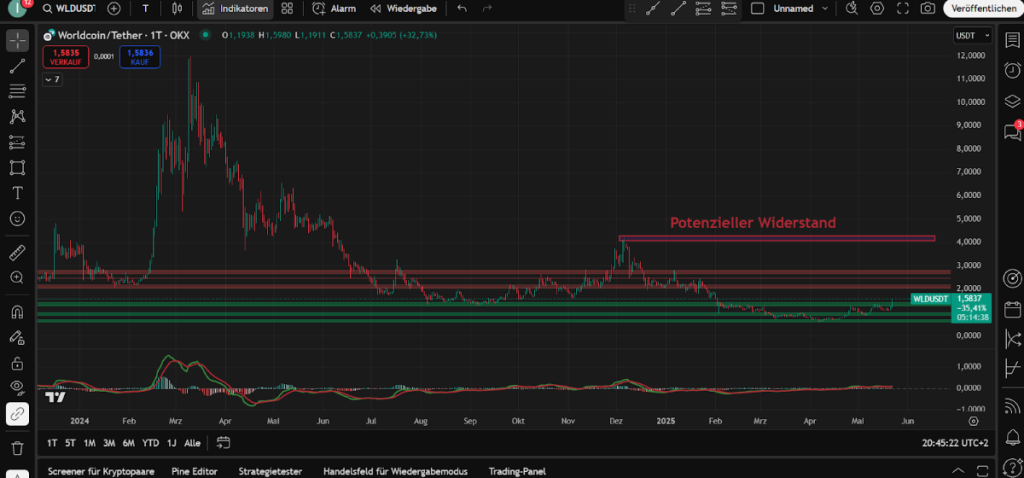
Task: Expand the Unnamed layout dropdown
Action: pos(824,9)
